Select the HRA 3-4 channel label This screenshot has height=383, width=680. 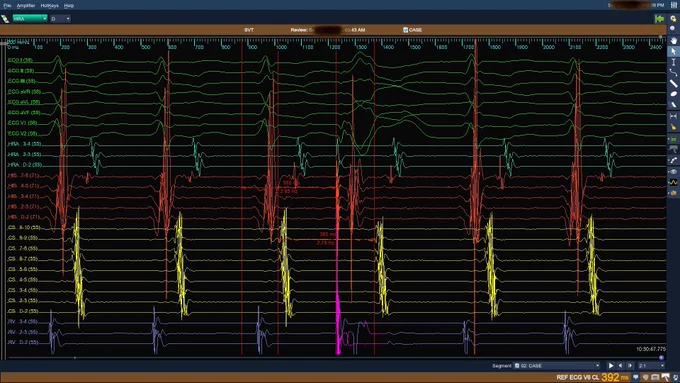24,144
